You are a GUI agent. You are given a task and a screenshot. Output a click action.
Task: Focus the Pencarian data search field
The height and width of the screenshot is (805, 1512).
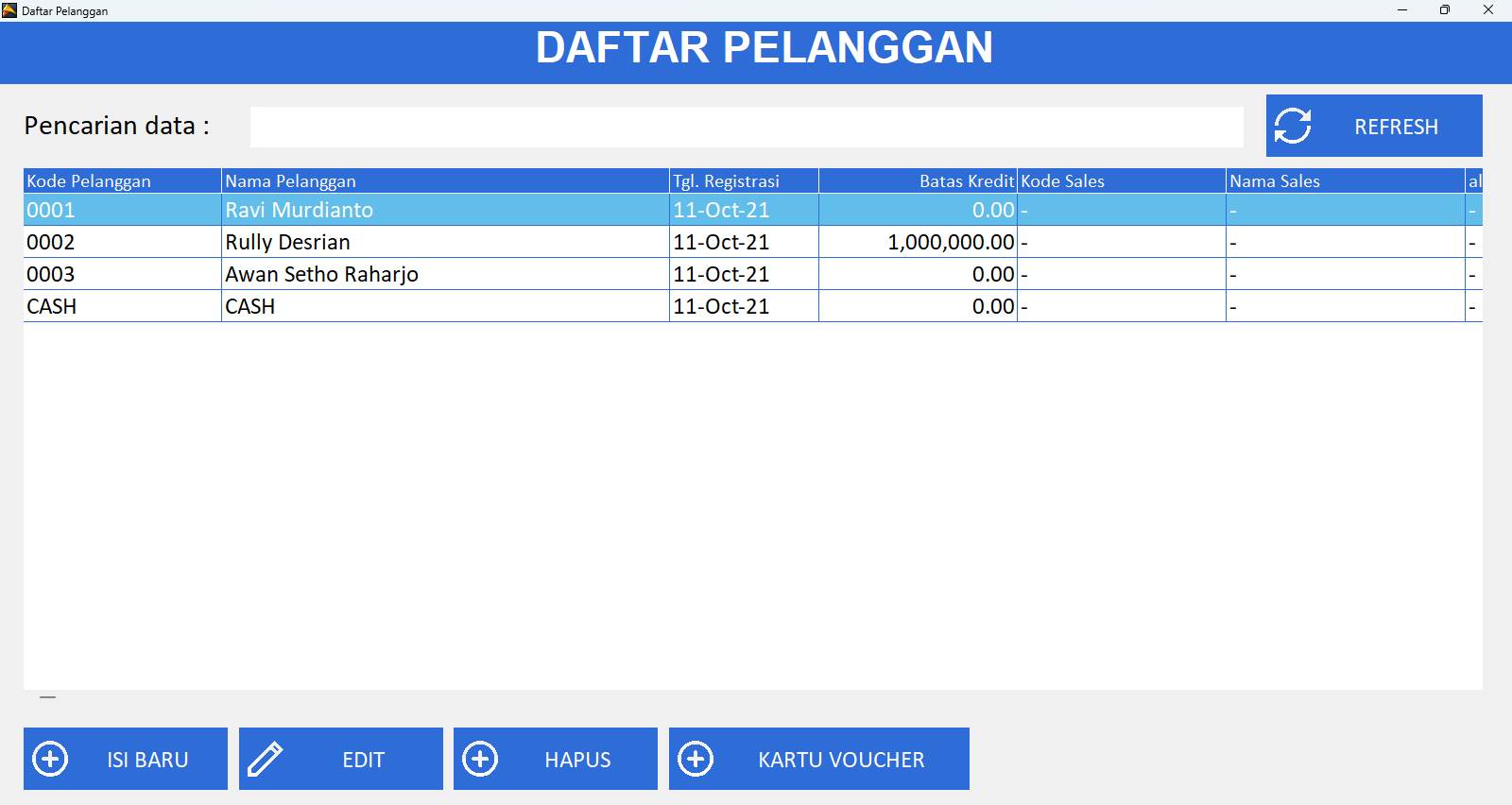pos(746,127)
